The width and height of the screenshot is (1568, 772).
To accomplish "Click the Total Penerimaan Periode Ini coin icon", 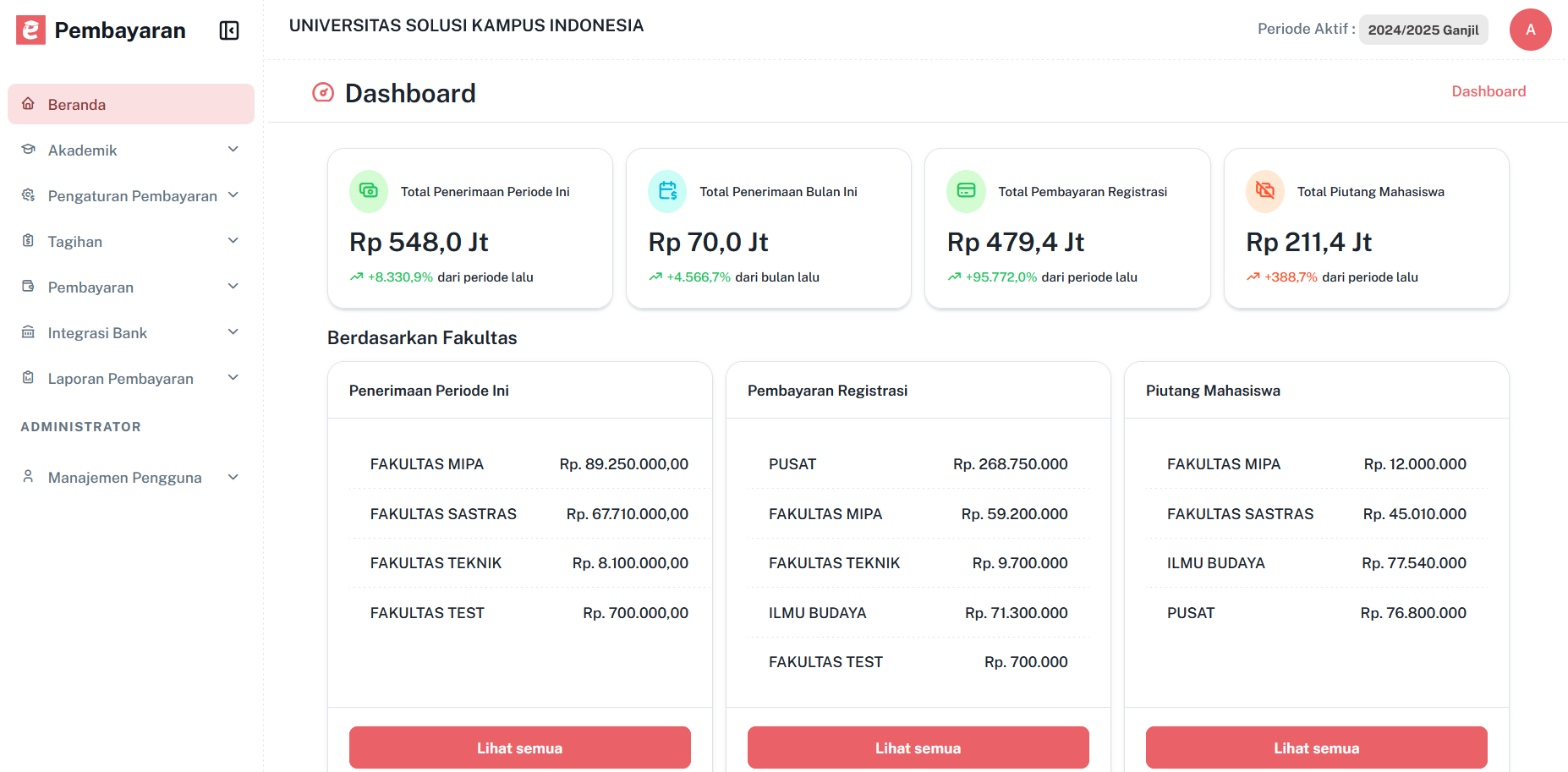I will 368,191.
